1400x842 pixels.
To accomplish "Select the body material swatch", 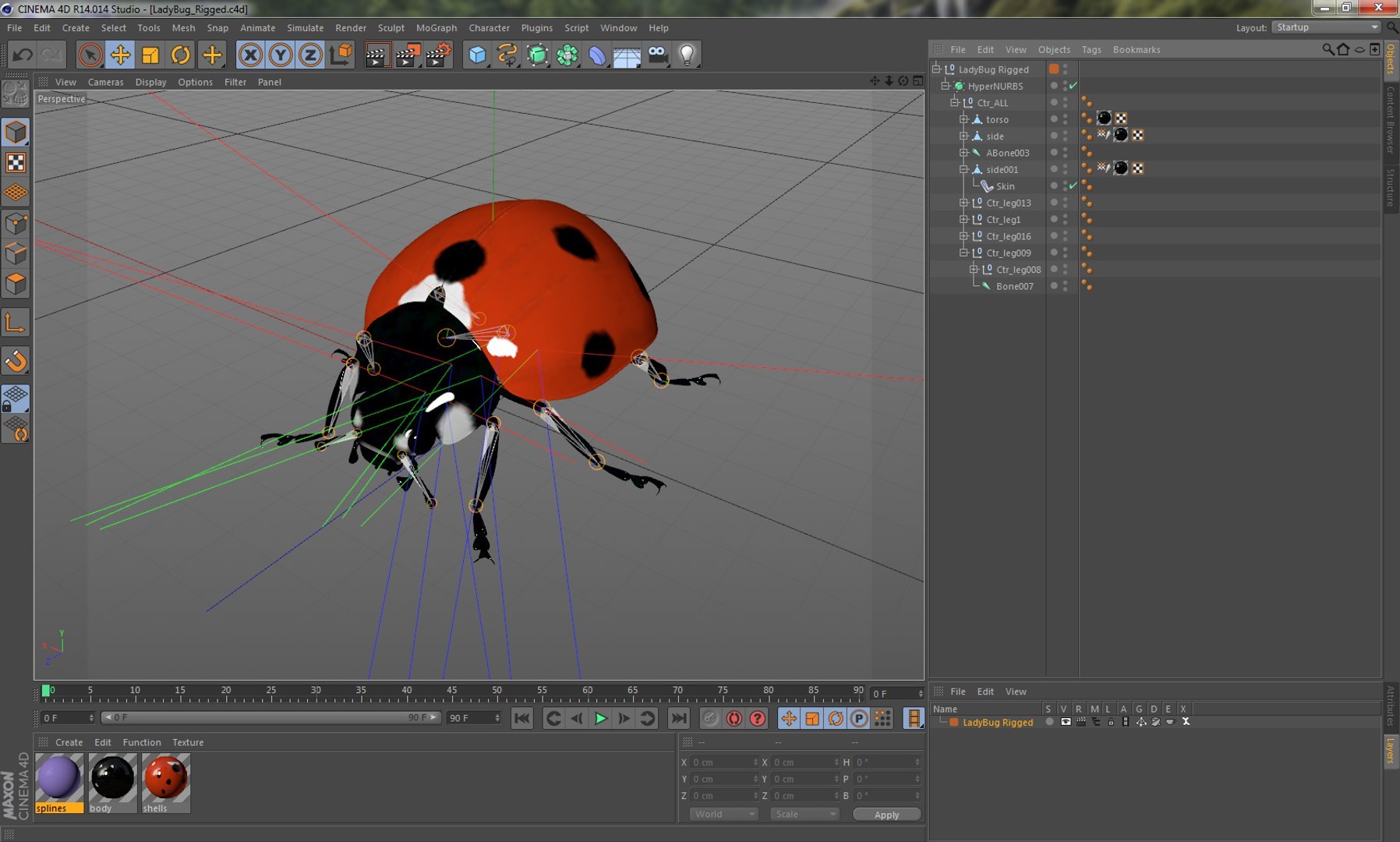I will point(112,784).
